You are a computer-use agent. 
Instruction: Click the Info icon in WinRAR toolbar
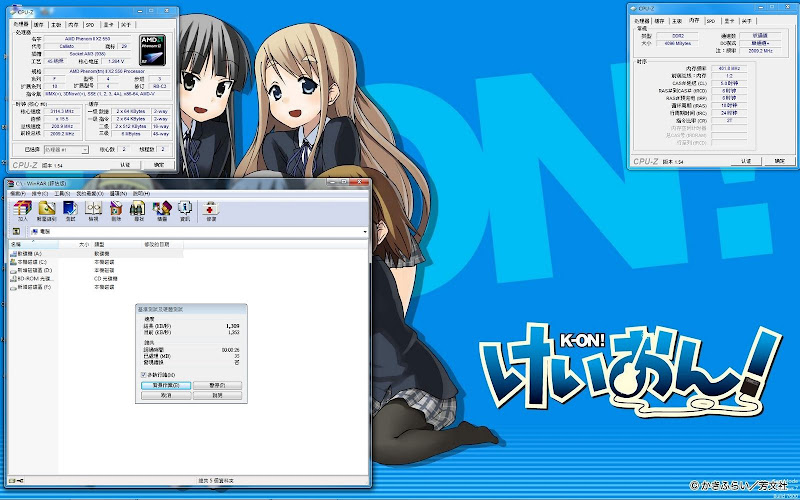coord(185,211)
